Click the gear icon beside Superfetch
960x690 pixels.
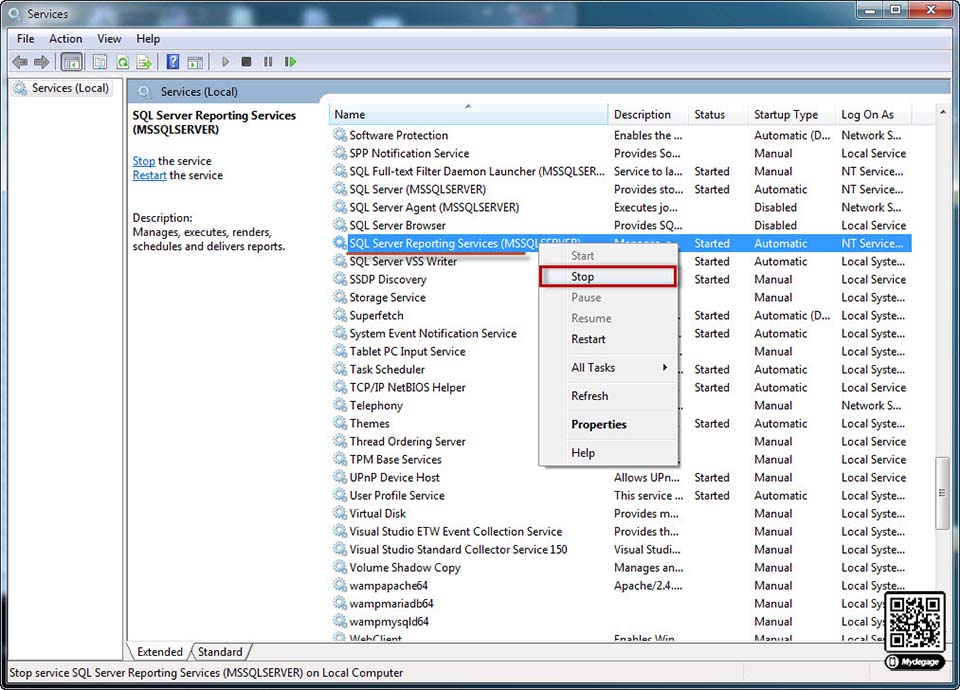click(x=339, y=315)
